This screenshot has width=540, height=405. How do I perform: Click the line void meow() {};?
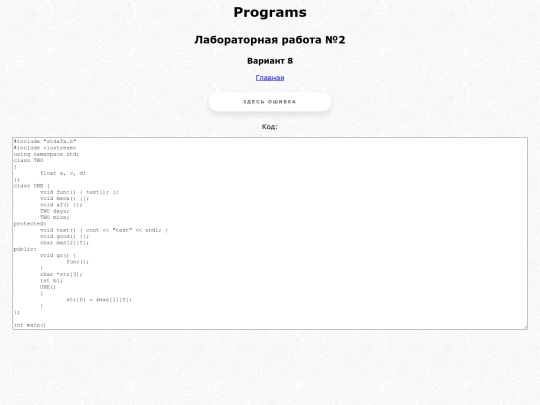64,198
